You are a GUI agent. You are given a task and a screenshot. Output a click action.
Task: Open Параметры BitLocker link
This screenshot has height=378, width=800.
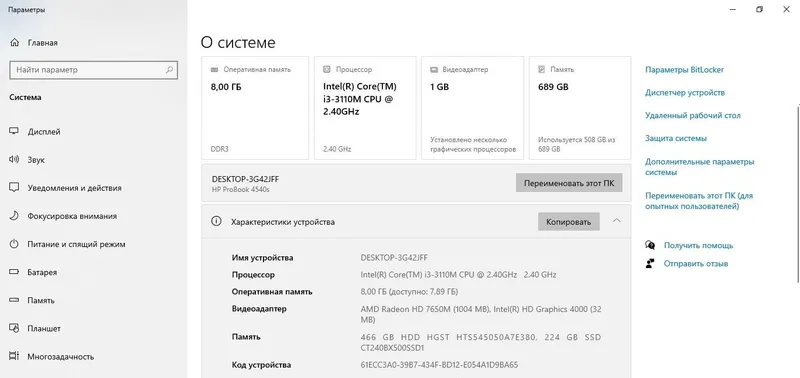684,70
